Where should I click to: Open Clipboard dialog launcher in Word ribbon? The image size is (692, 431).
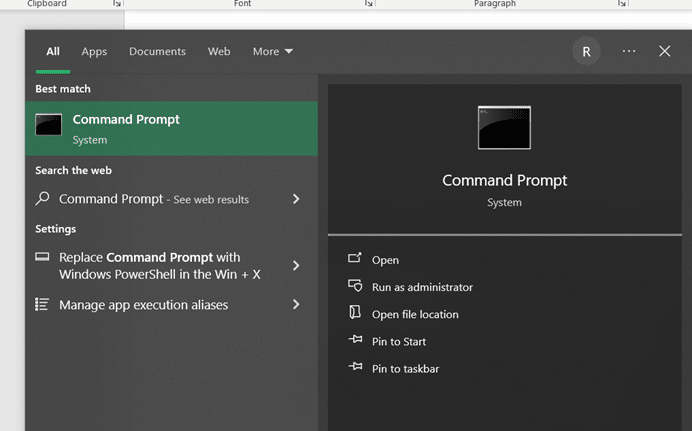click(x=117, y=4)
